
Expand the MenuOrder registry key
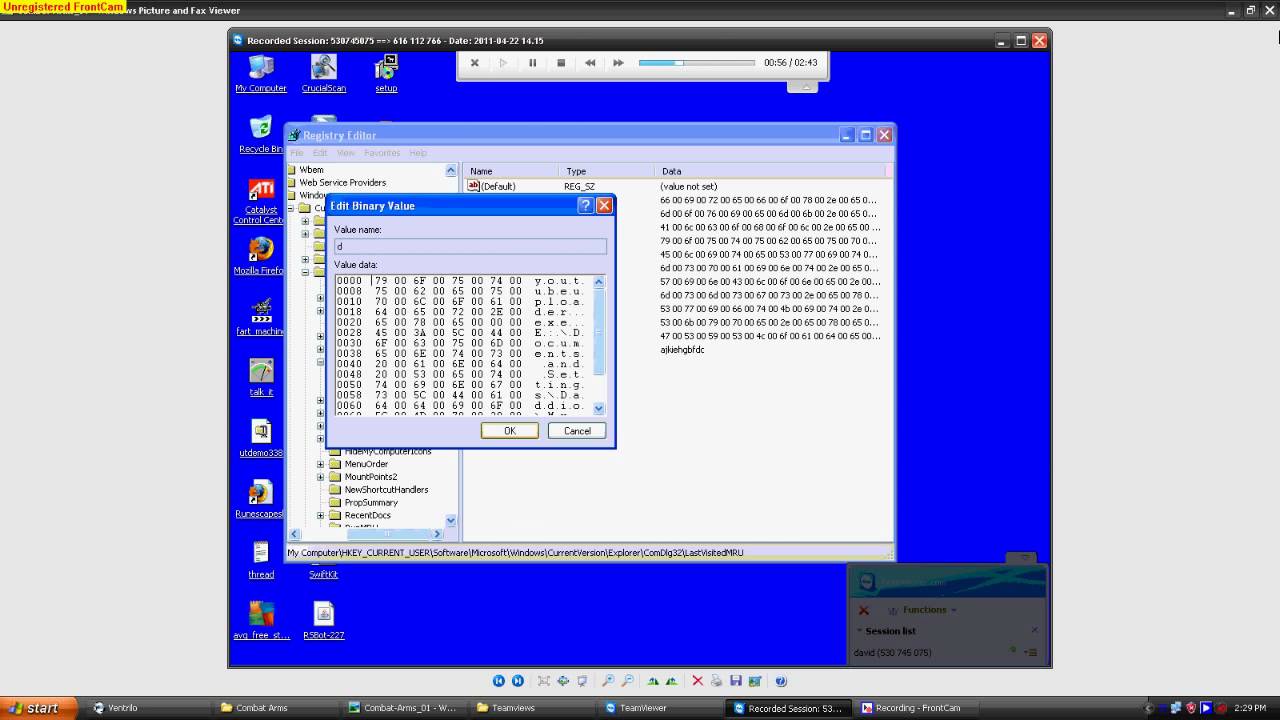click(x=321, y=464)
